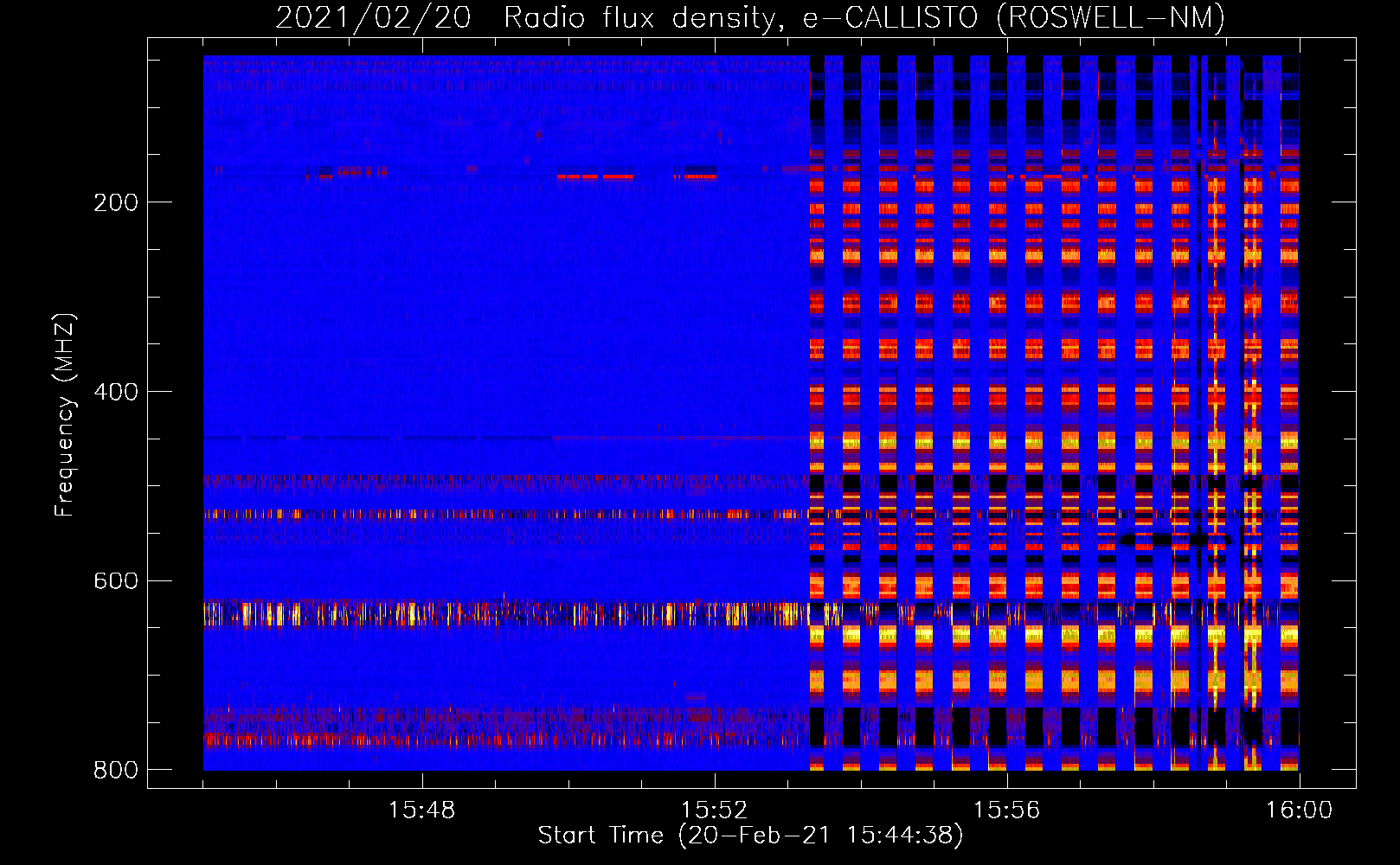Screen dimensions: 1400x865
Task: Click the 'Start Time (20-Feb-21 15:44:38)' x-axis label
Action: tap(750, 836)
